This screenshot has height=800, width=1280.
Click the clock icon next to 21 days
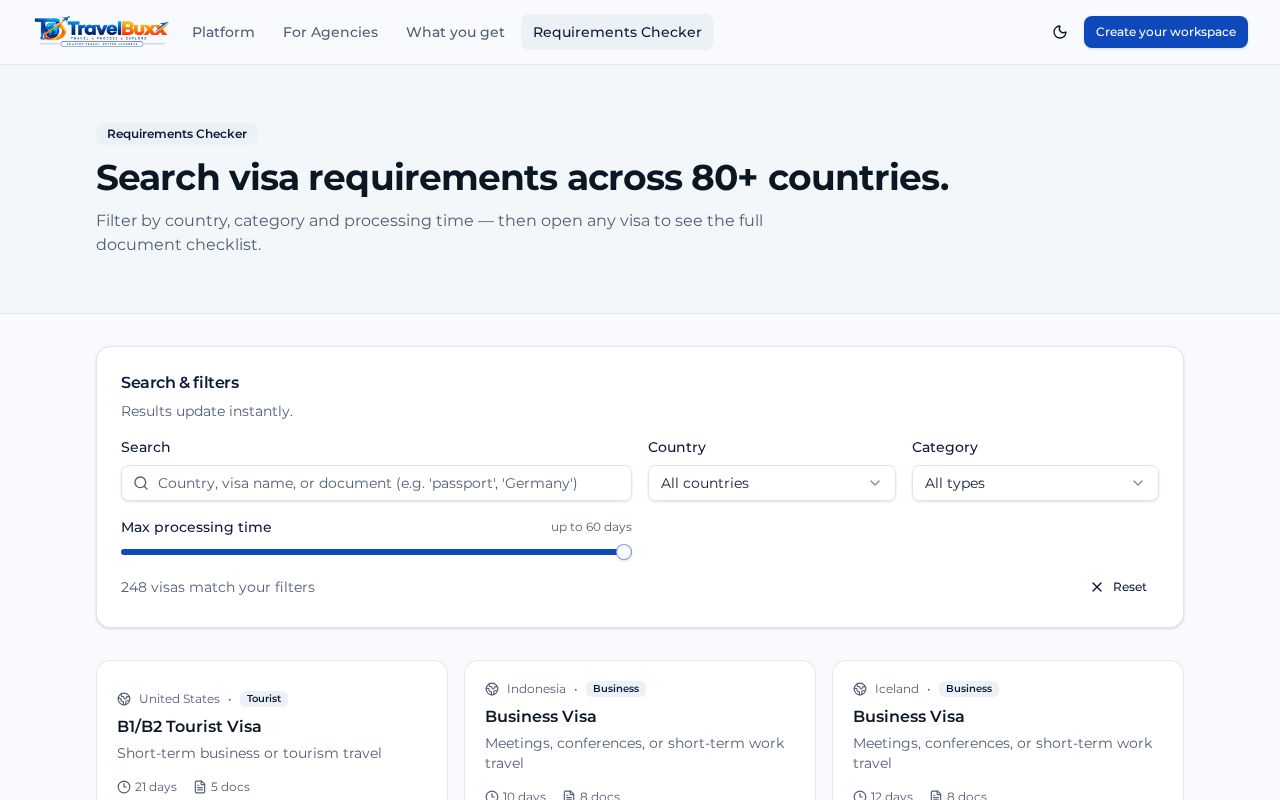coord(124,787)
